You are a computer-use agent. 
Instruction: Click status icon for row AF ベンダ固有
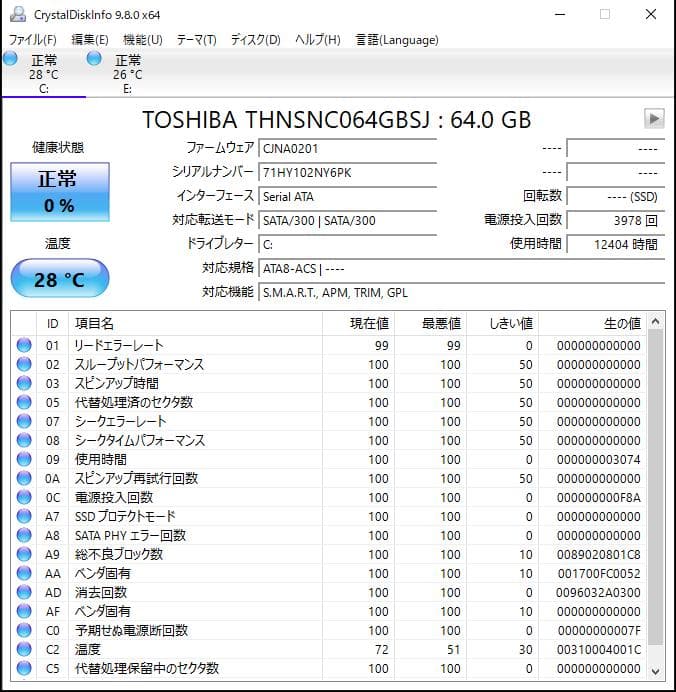[24, 611]
